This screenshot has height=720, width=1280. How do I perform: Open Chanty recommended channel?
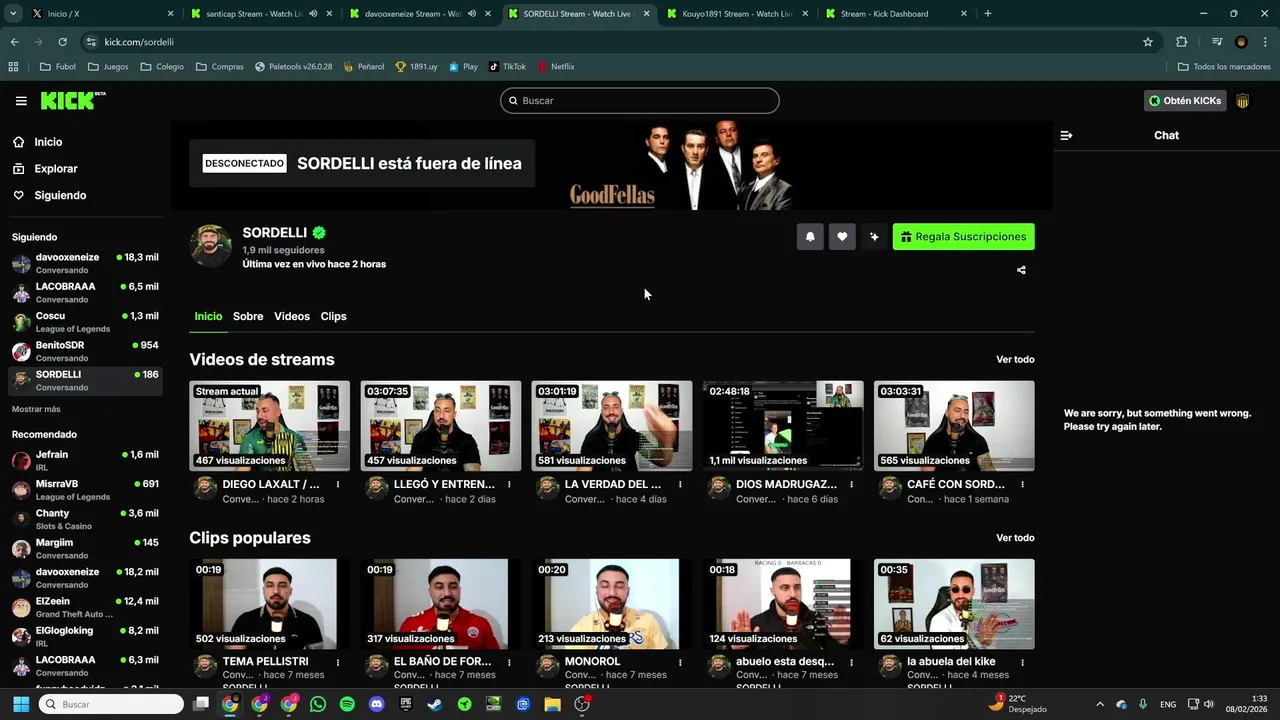[x=85, y=519]
